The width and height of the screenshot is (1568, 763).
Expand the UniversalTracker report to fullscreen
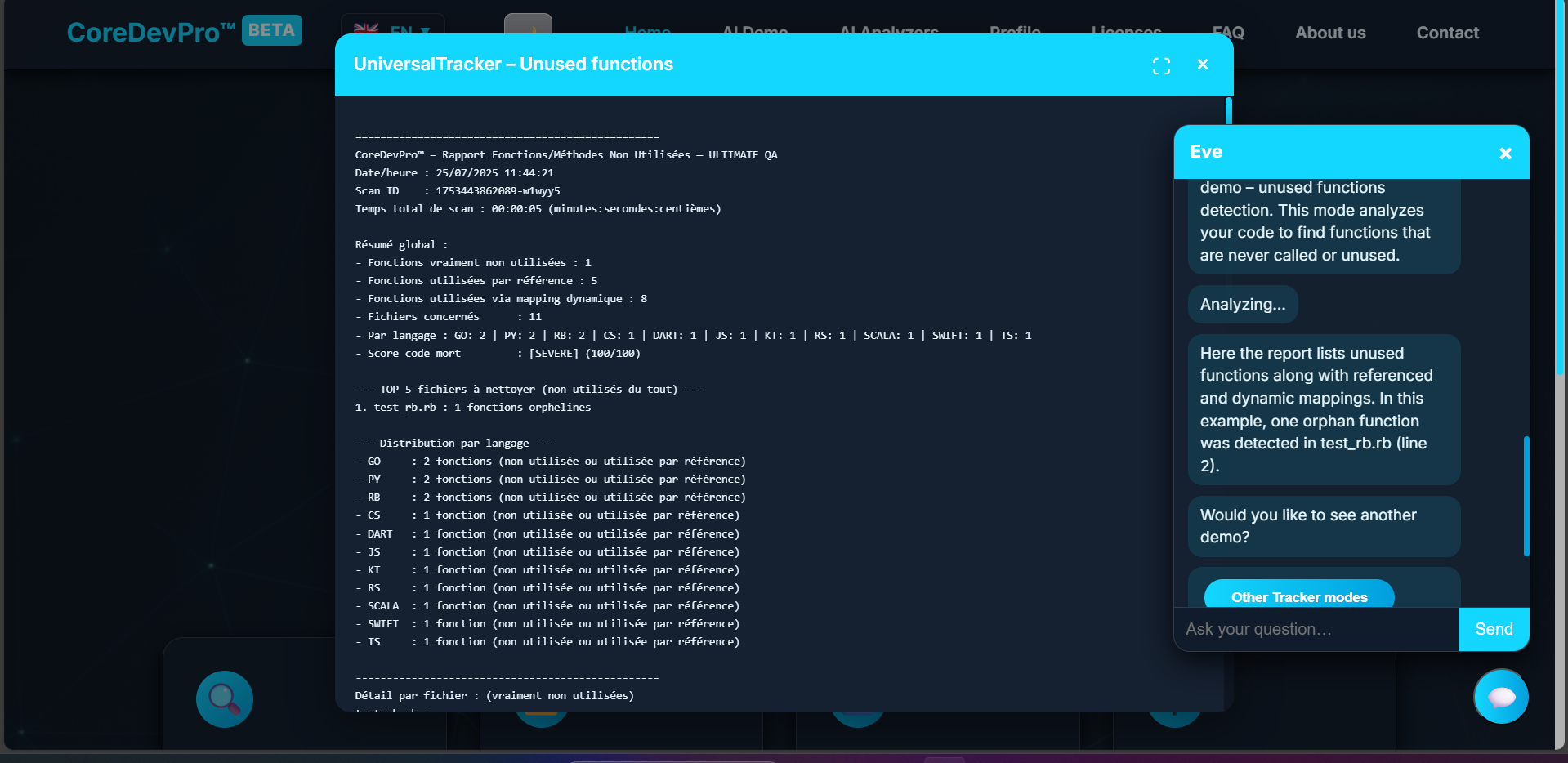pos(1161,65)
